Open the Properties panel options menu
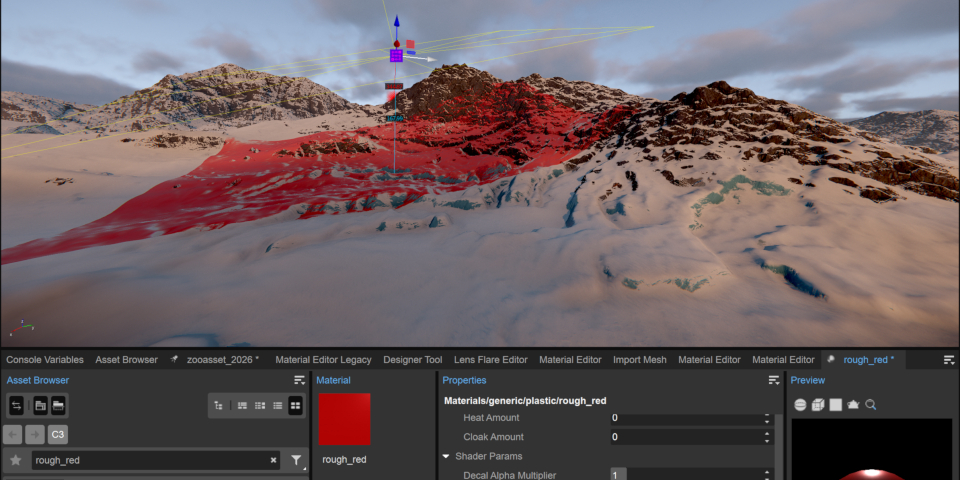The image size is (960, 480). click(x=773, y=380)
